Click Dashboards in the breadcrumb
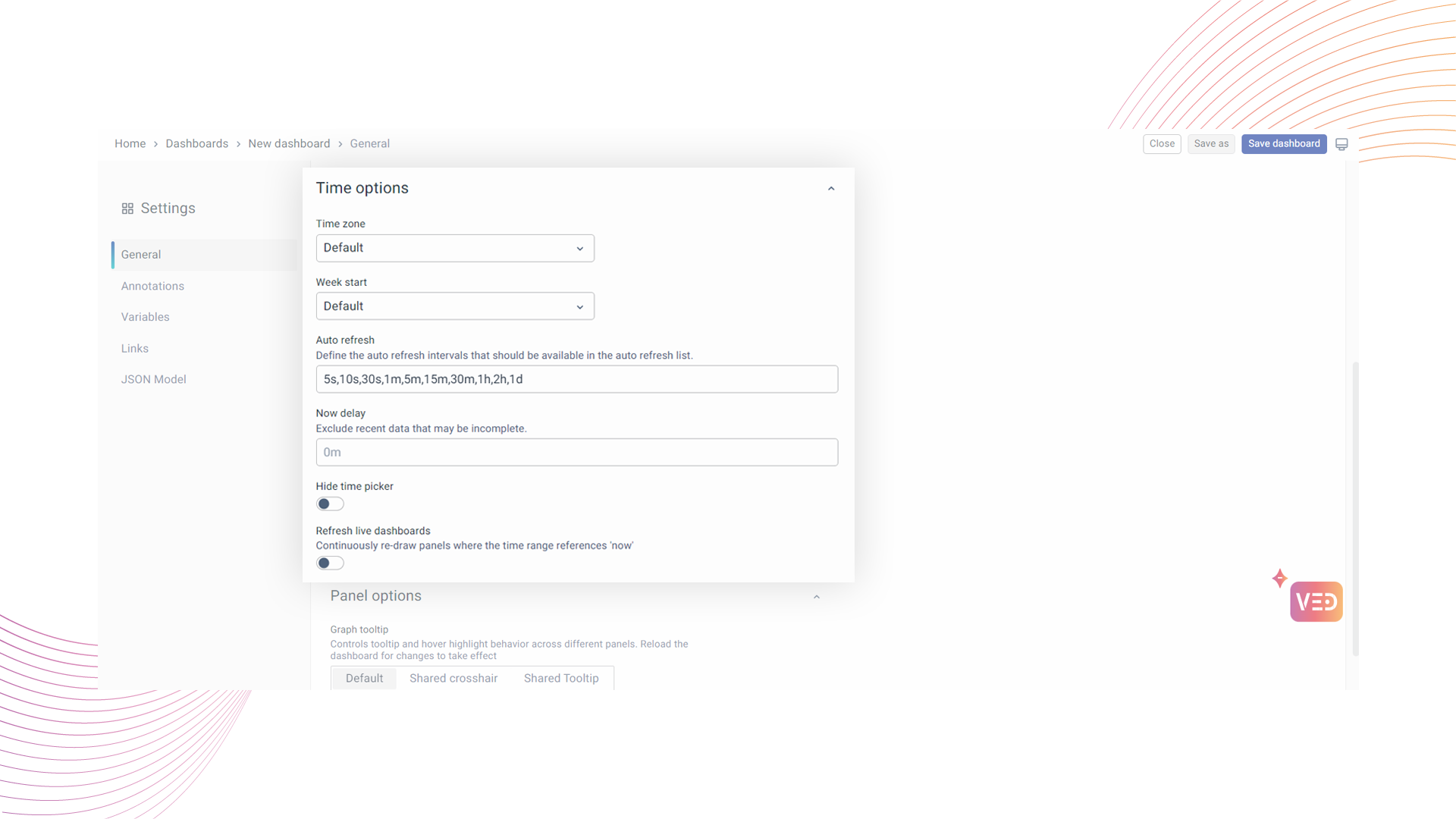 (196, 144)
